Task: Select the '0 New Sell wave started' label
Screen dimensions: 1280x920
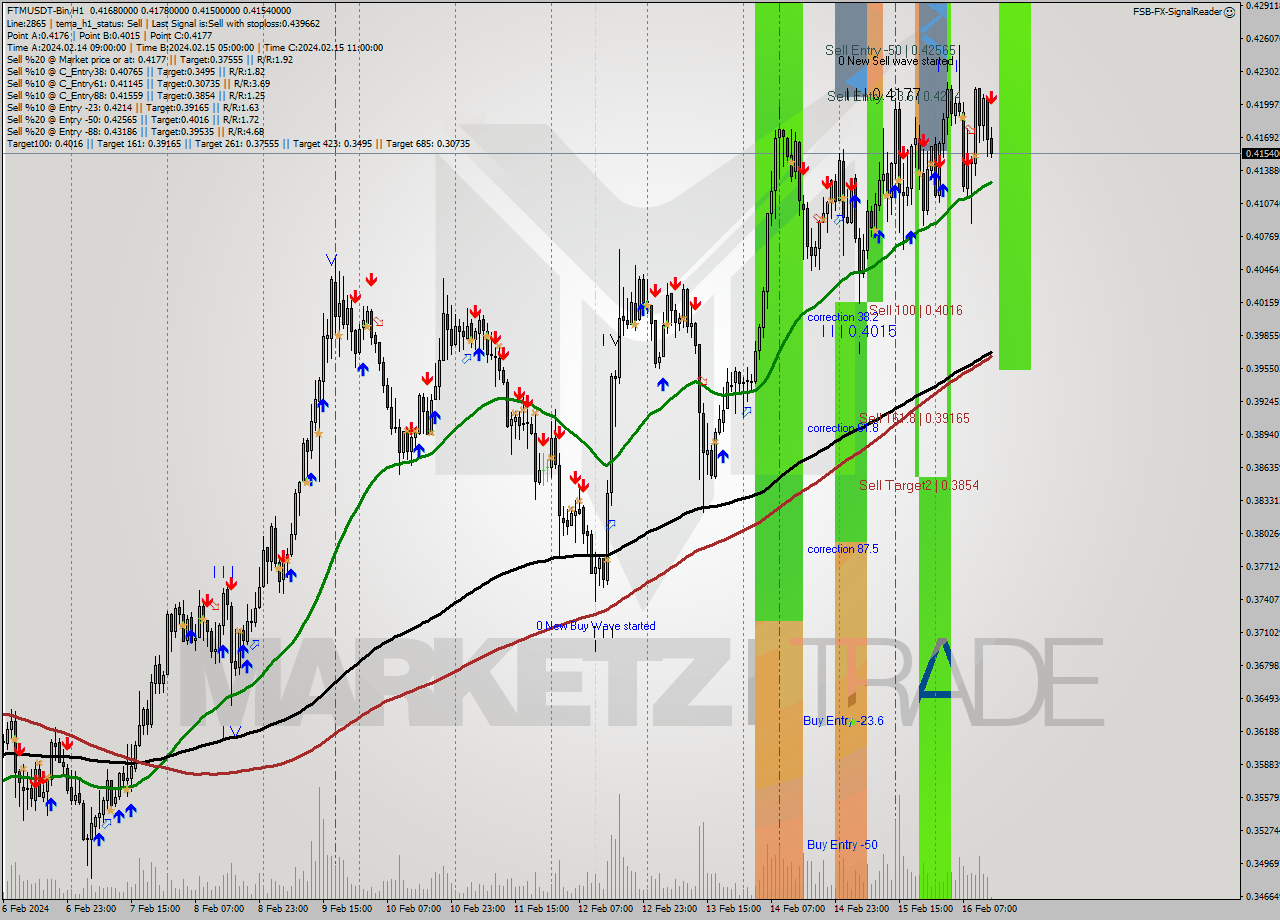Action: pyautogui.click(x=895, y=61)
